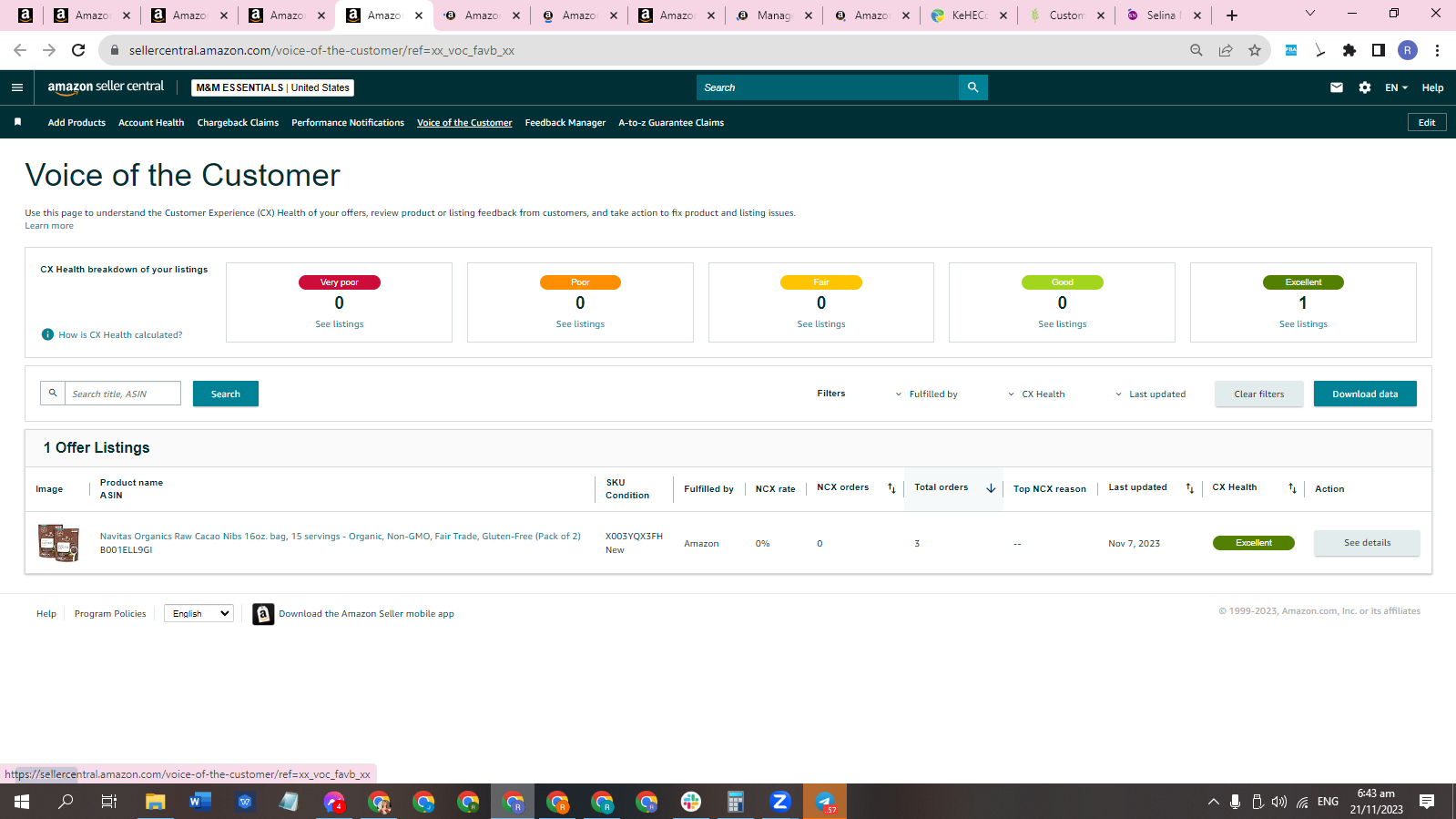Viewport: 1456px width, 819px height.
Task: Open Add Products menu item
Action: click(x=76, y=122)
